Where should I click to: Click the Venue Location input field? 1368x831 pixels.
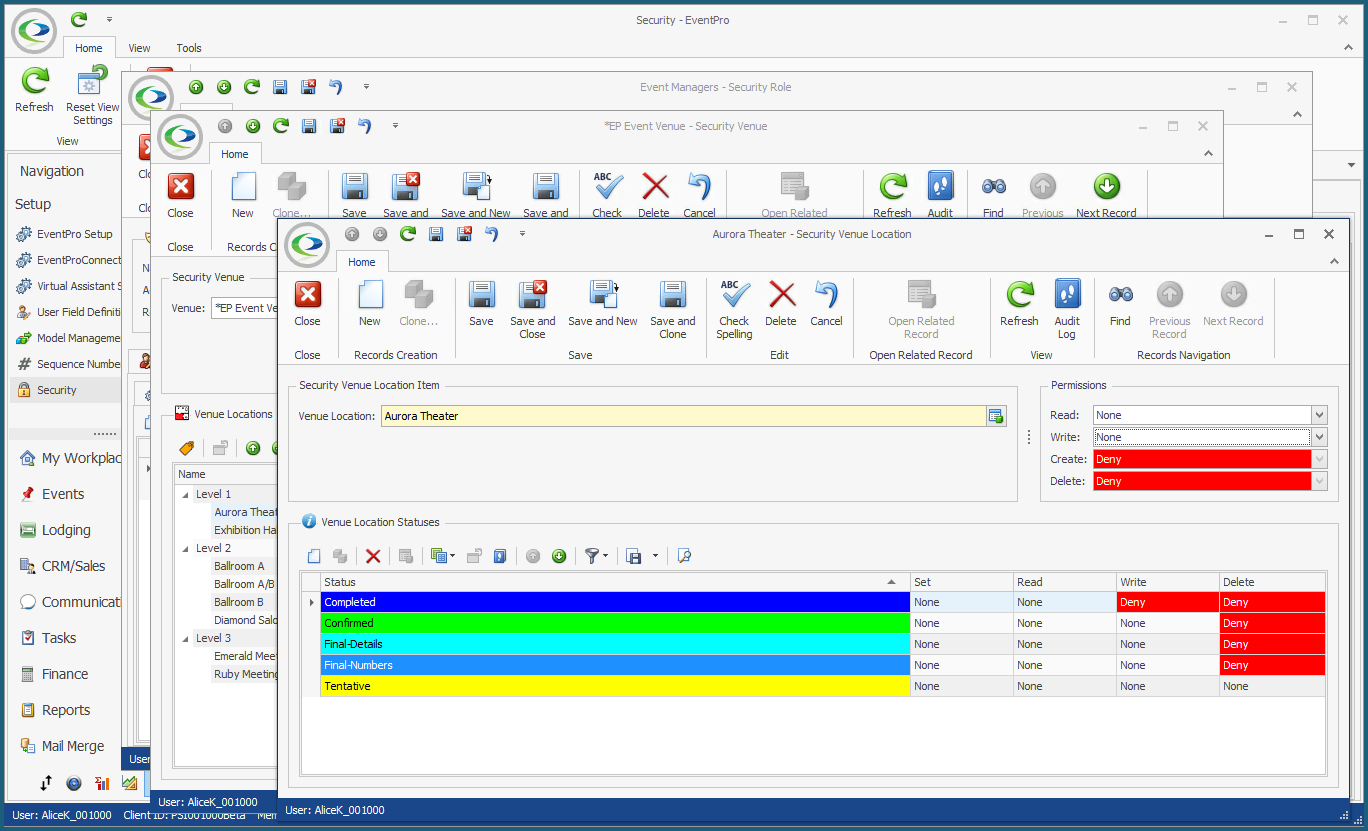(683, 416)
